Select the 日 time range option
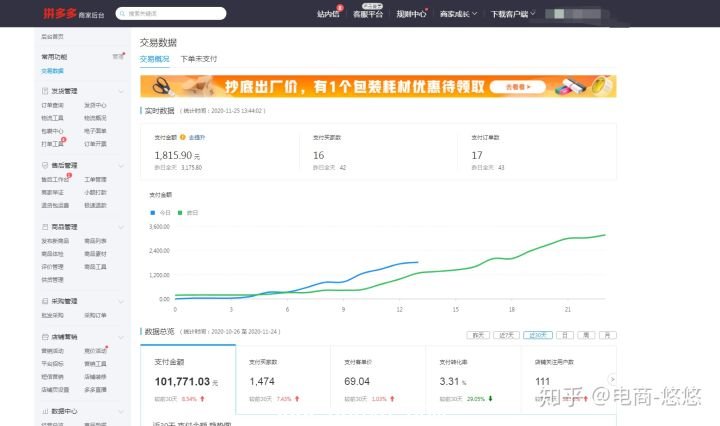The height and width of the screenshot is (426, 720). point(565,335)
